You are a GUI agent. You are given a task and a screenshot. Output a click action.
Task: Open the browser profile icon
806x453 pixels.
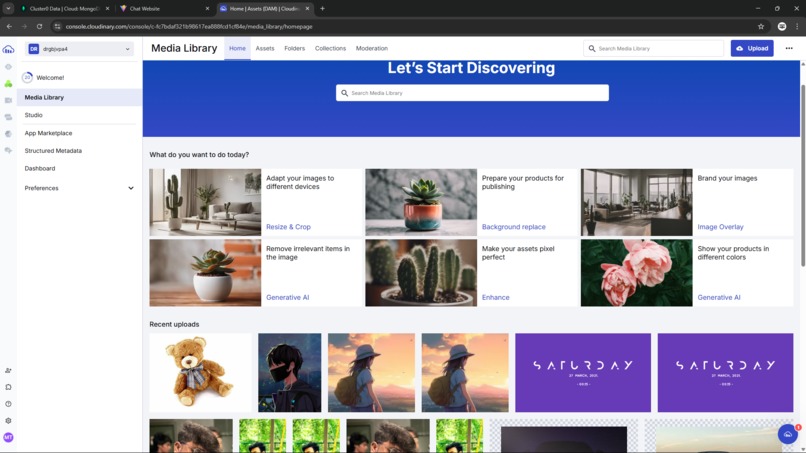tap(782, 26)
